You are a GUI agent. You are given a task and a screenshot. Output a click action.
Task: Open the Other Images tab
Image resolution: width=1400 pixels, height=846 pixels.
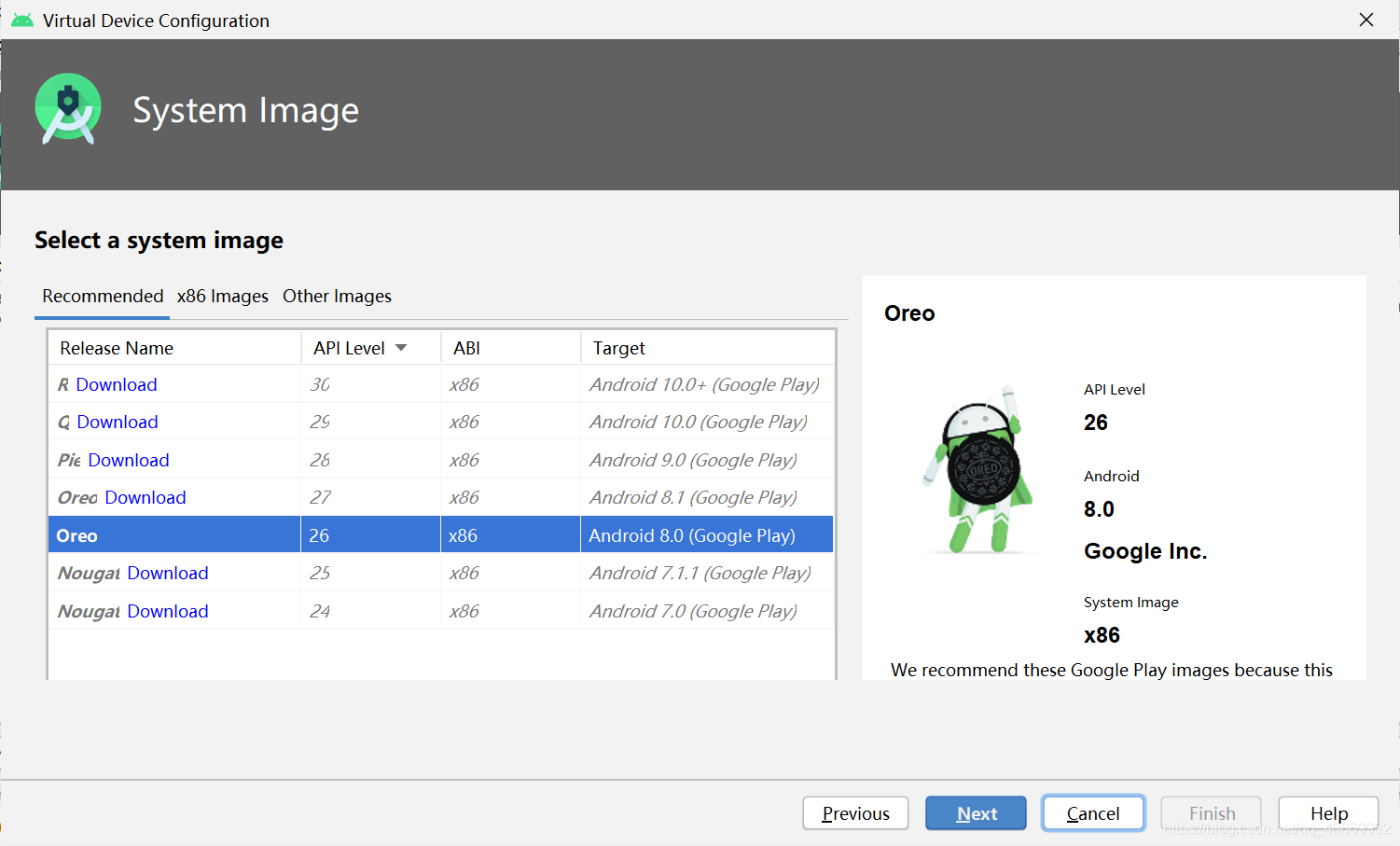pos(337,296)
